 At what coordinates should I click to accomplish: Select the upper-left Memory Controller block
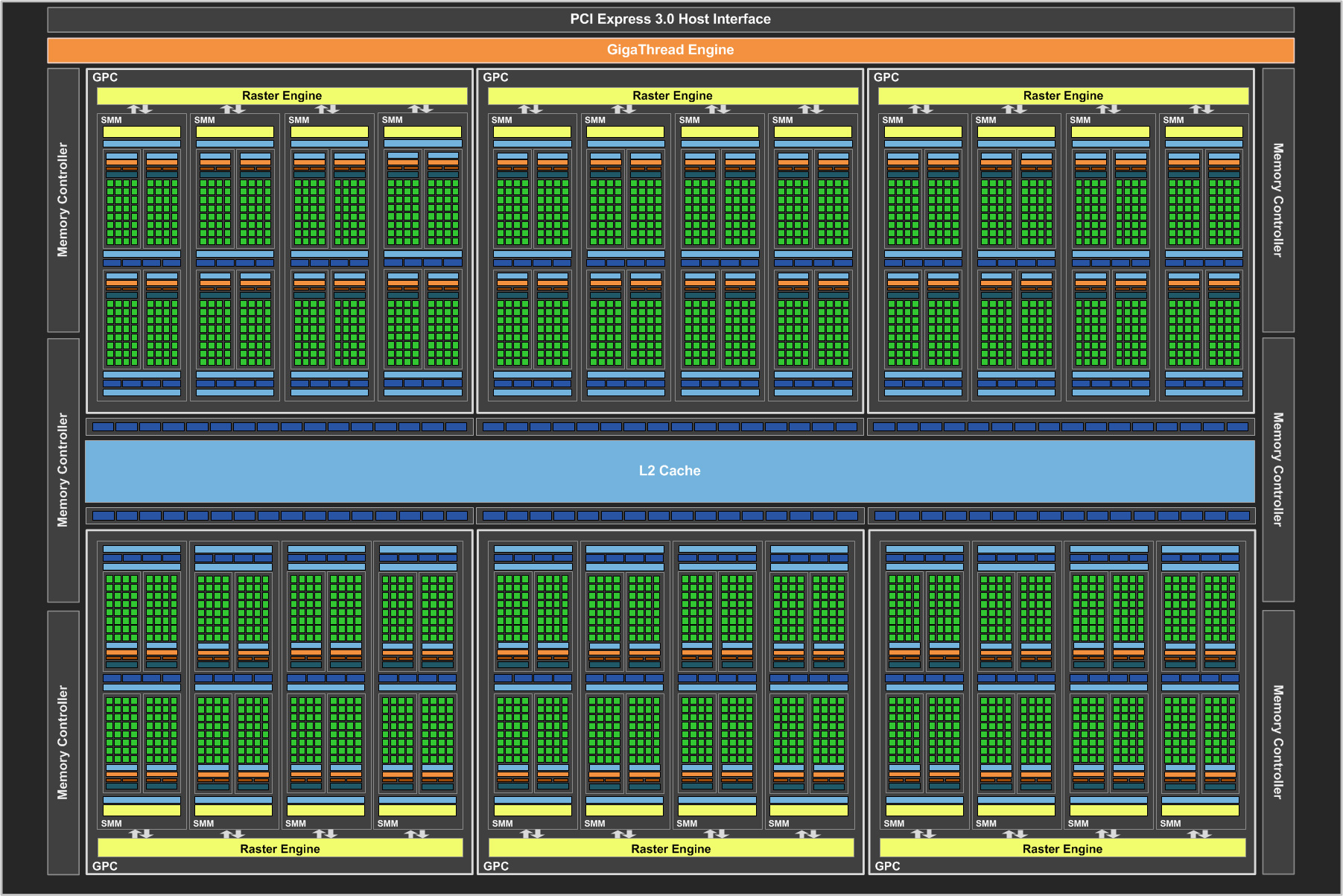click(63, 200)
